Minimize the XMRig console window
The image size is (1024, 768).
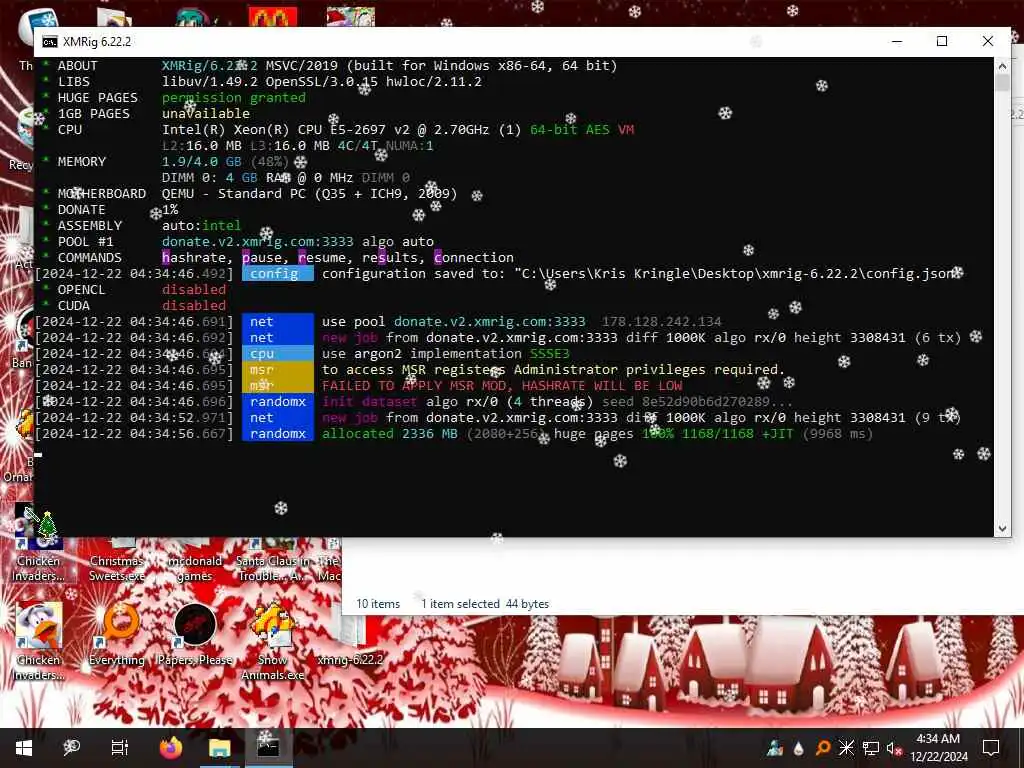click(x=897, y=41)
